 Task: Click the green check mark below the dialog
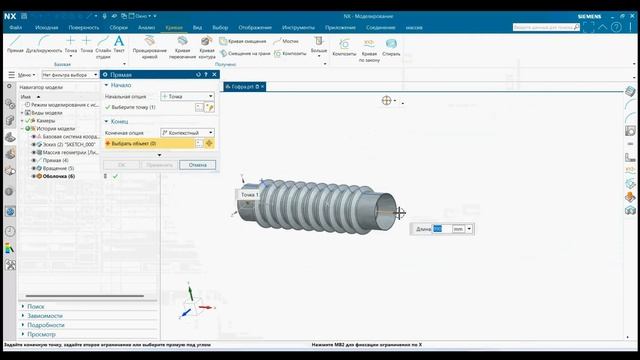pos(116,176)
